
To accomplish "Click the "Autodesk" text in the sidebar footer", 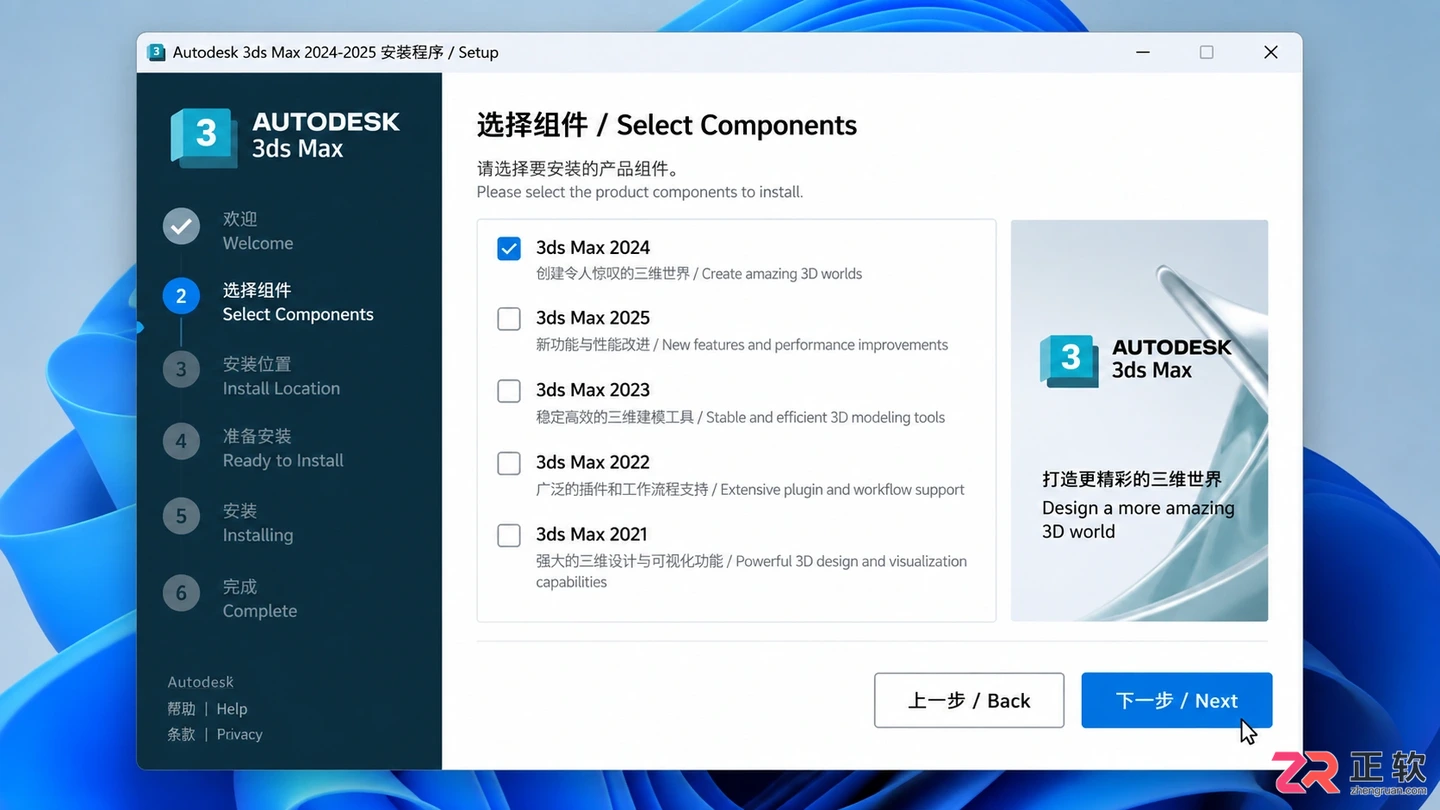I will pyautogui.click(x=200, y=682).
